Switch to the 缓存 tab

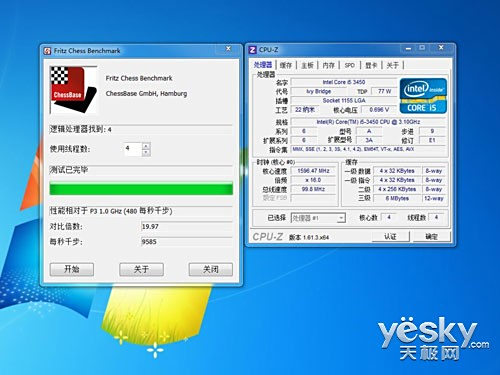pos(286,65)
